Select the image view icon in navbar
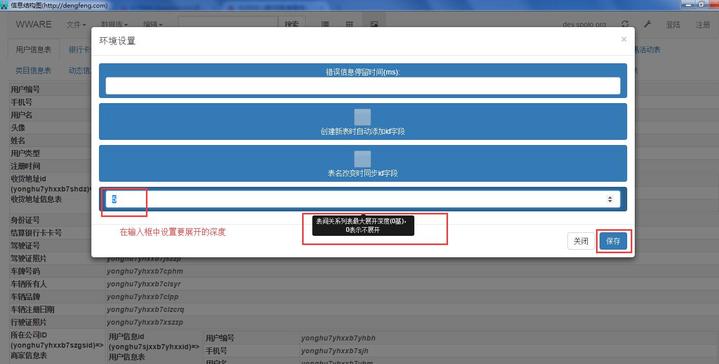 (374, 24)
